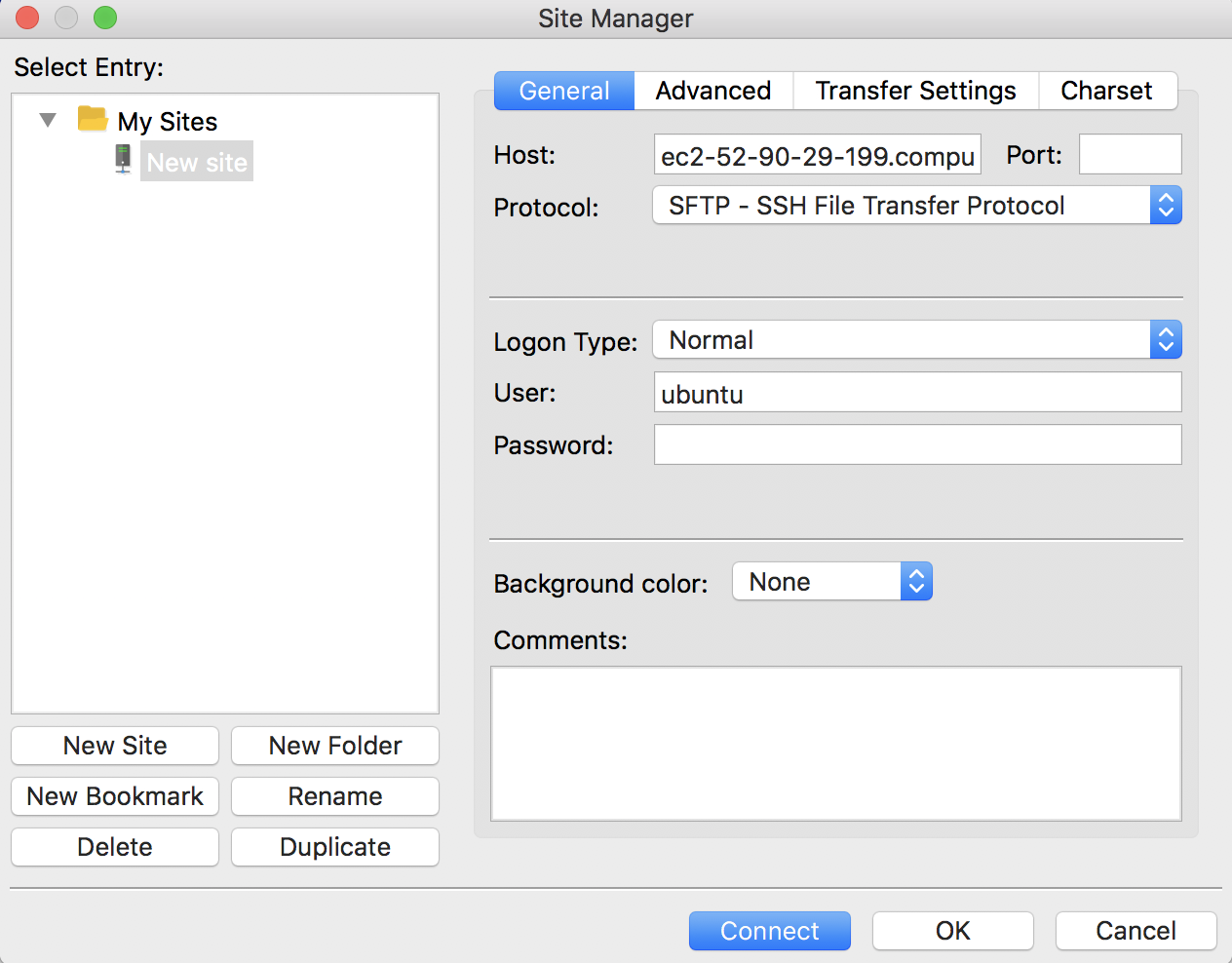This screenshot has width=1232, height=963.
Task: Click the Background color stepper arrows icon
Action: [916, 581]
